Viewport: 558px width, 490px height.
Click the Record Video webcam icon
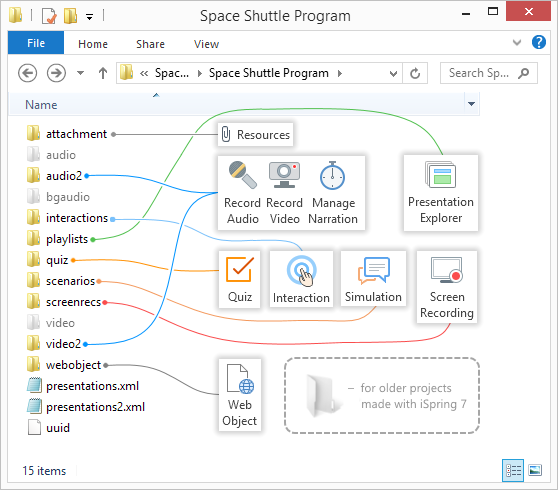click(284, 175)
